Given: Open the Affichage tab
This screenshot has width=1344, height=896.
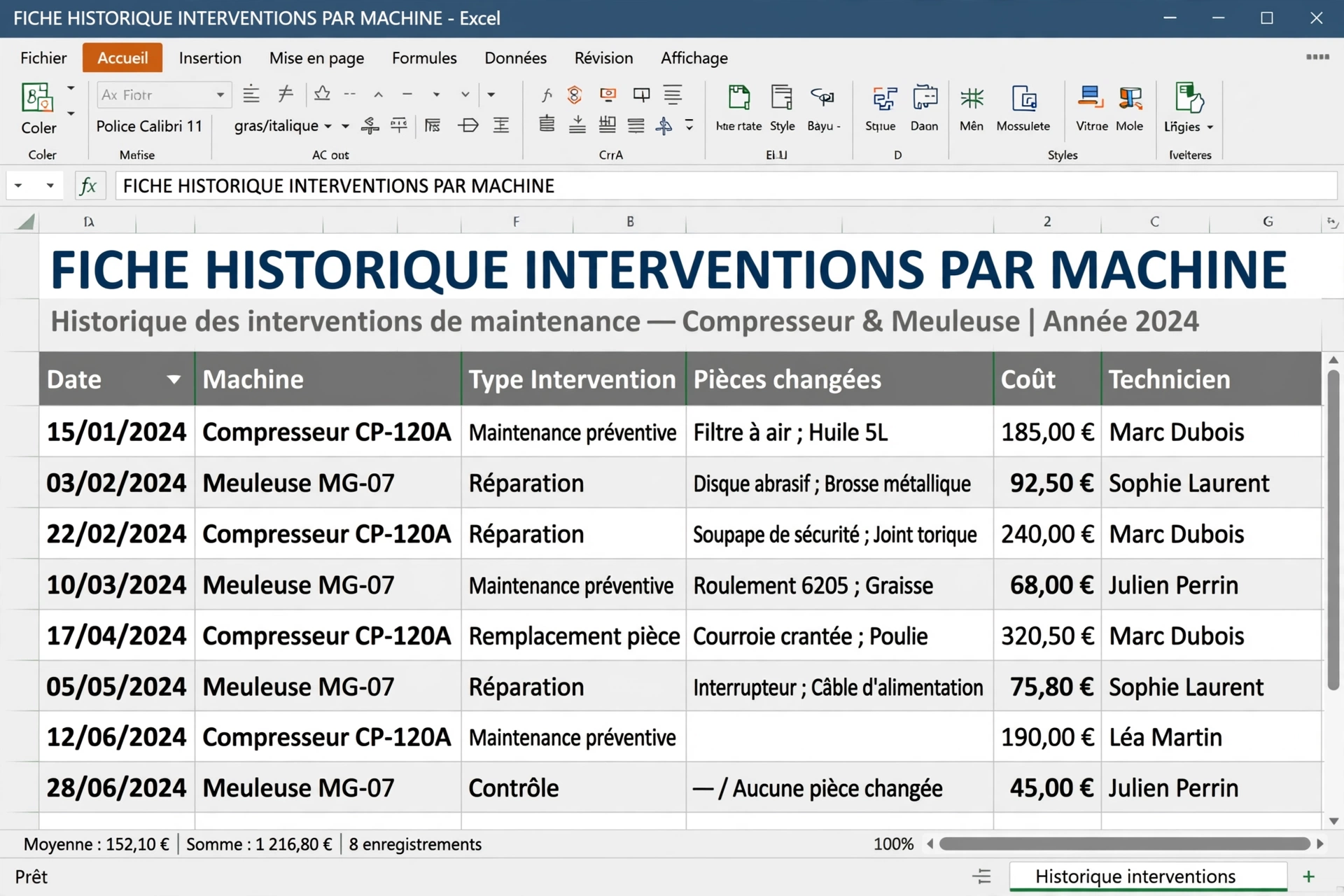Looking at the screenshot, I should point(694,58).
